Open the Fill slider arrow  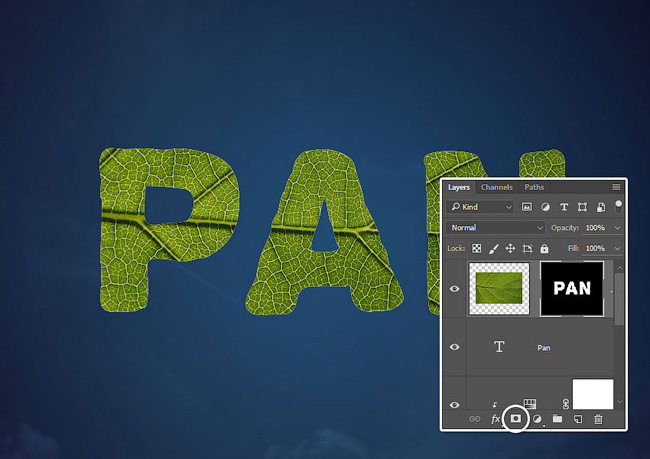(x=617, y=248)
